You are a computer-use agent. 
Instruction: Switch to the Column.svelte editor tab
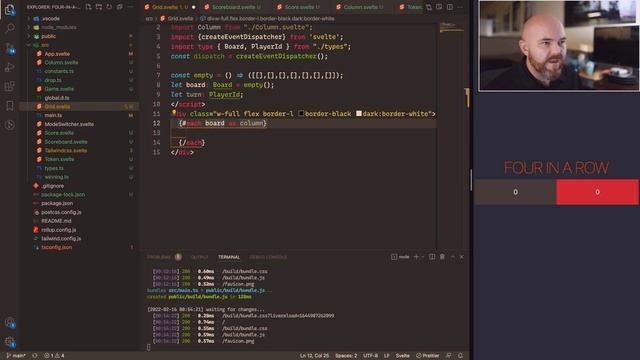click(359, 7)
